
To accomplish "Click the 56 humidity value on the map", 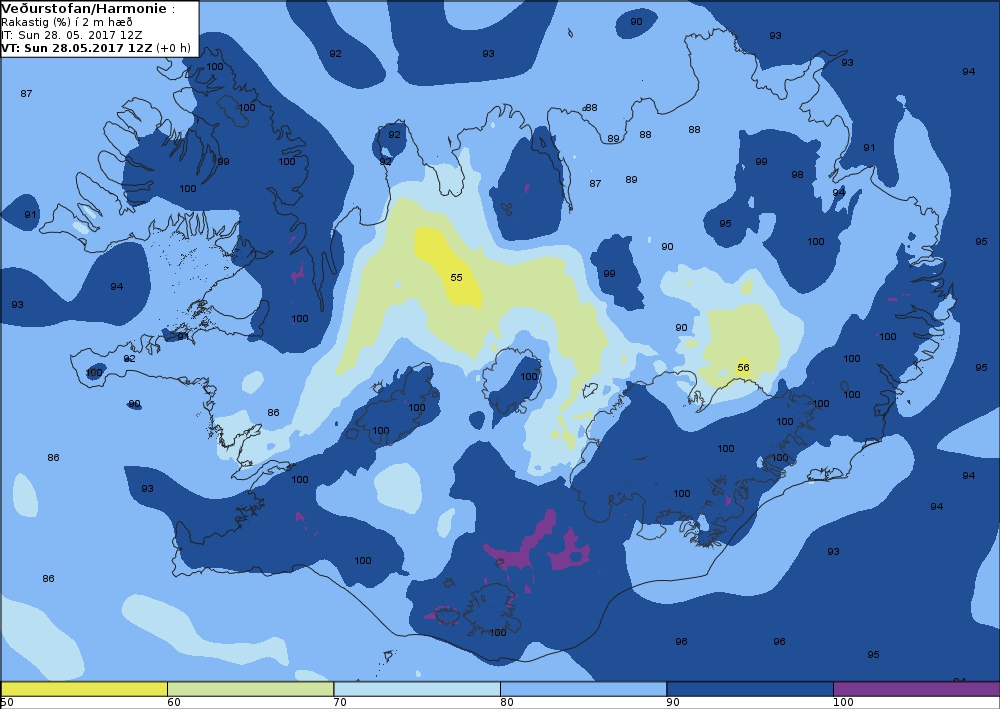I will point(743,367).
